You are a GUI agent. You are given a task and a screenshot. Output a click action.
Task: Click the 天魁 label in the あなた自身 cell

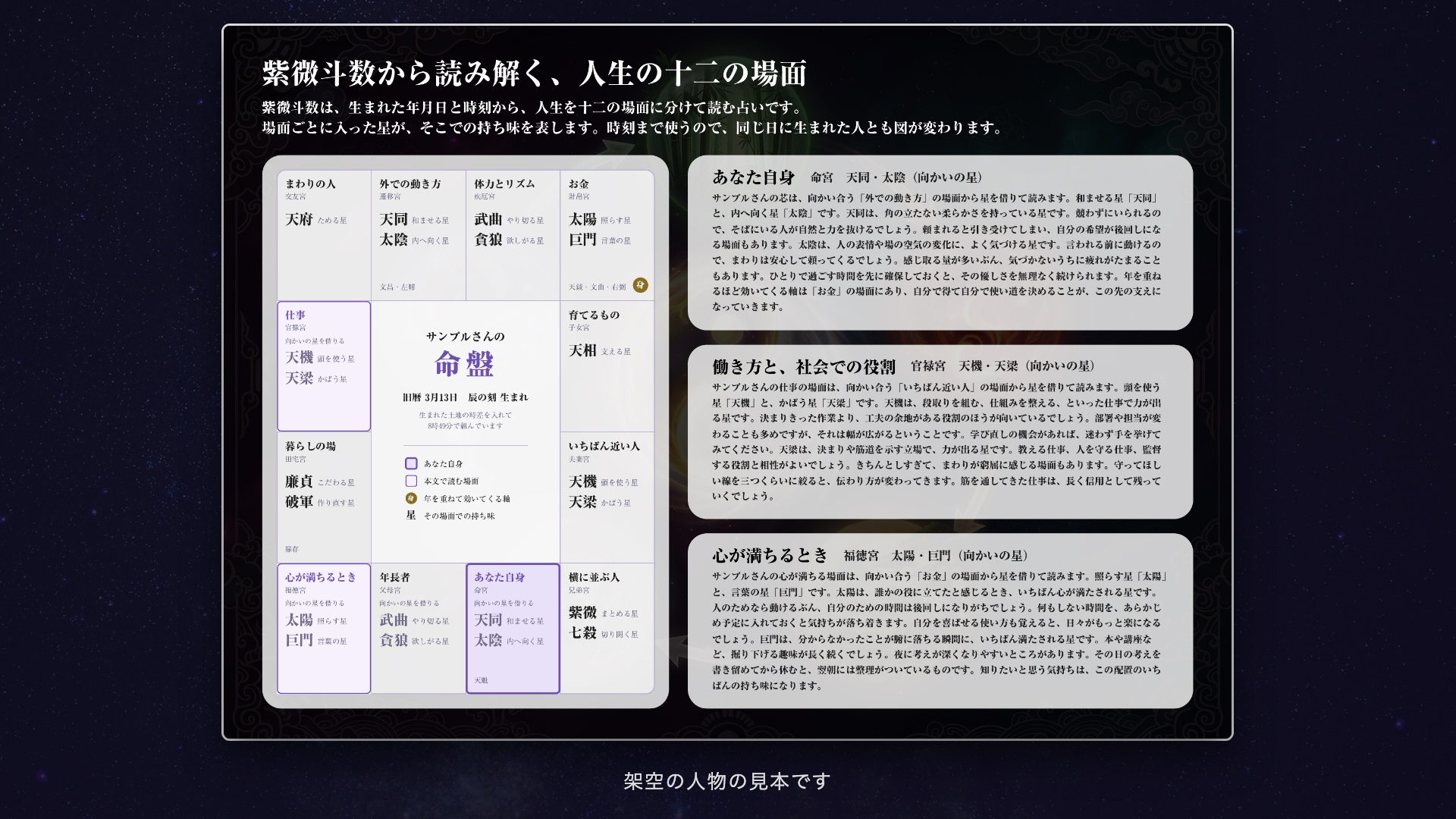pos(482,680)
